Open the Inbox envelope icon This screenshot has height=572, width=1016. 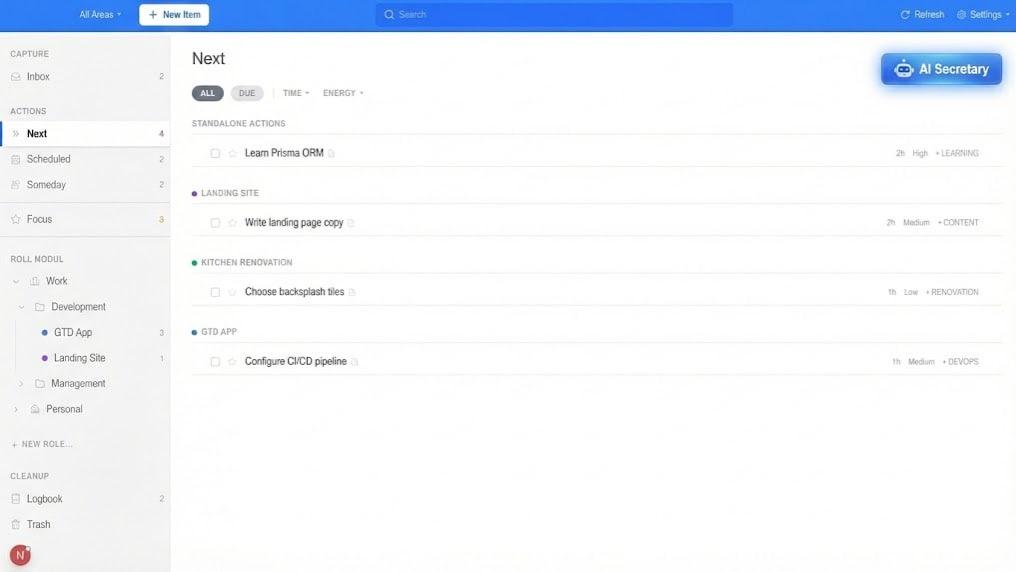pyautogui.click(x=16, y=76)
